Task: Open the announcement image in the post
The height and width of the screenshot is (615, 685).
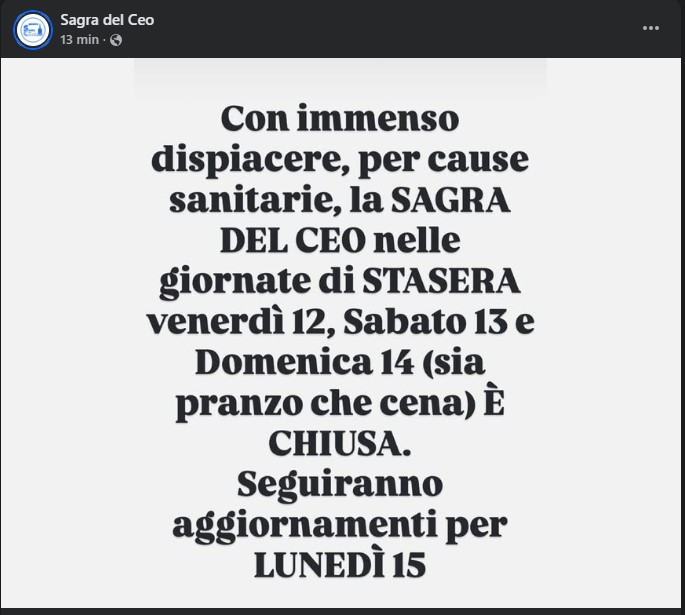Action: pyautogui.click(x=340, y=333)
